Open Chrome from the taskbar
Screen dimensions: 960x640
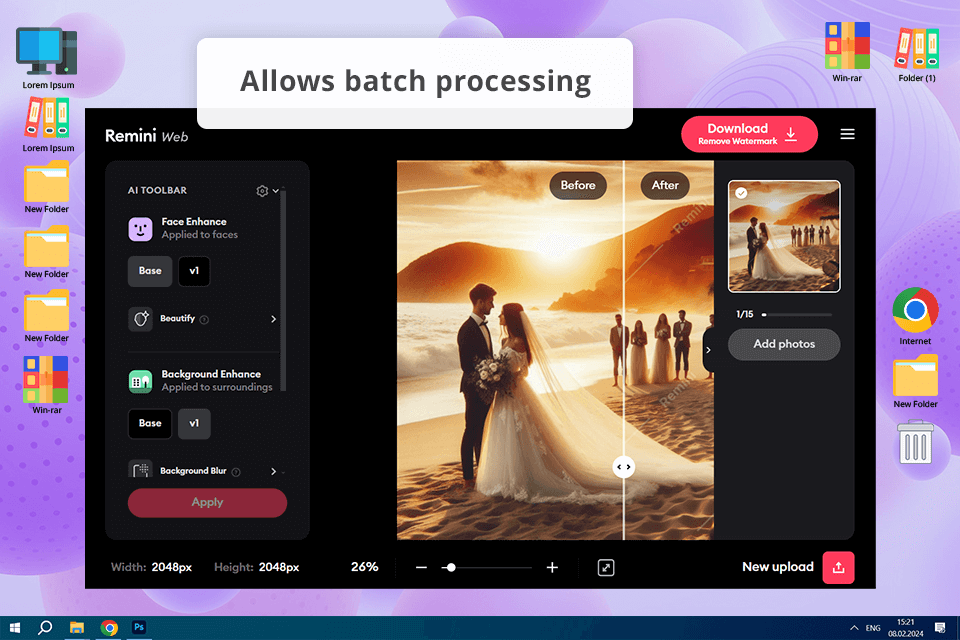point(109,628)
